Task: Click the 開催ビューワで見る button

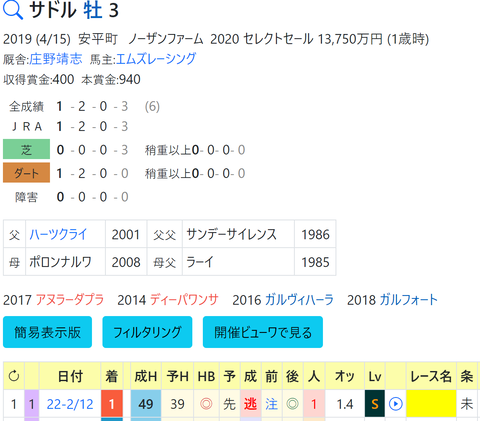Action: 263,332
